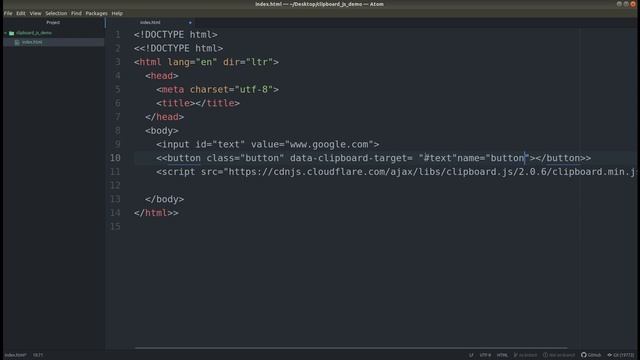Image resolution: width=640 pixels, height=360 pixels.
Task: Open the Packages menu
Action: (96, 13)
